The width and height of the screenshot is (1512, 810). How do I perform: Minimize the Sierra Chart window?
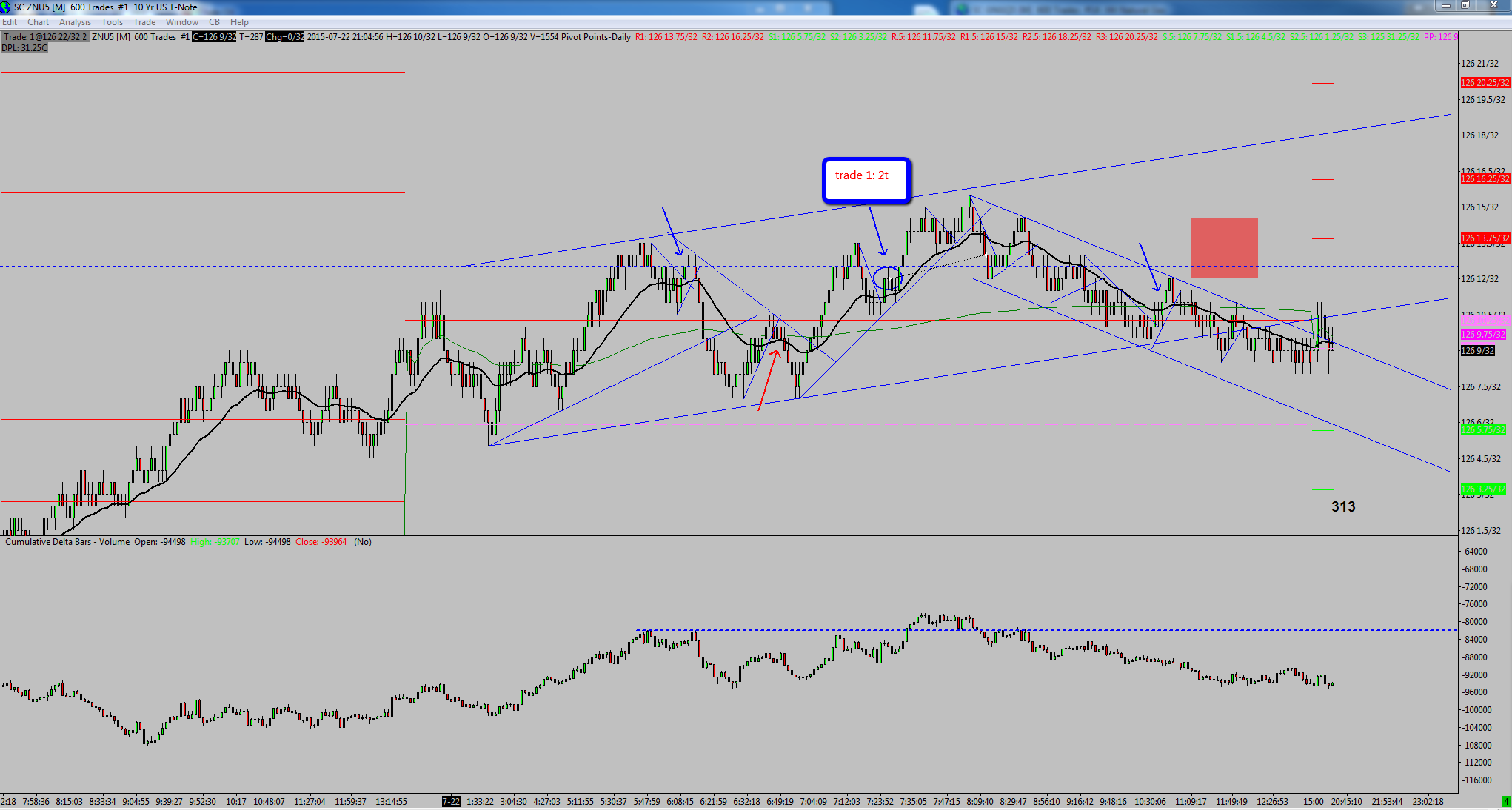1446,6
